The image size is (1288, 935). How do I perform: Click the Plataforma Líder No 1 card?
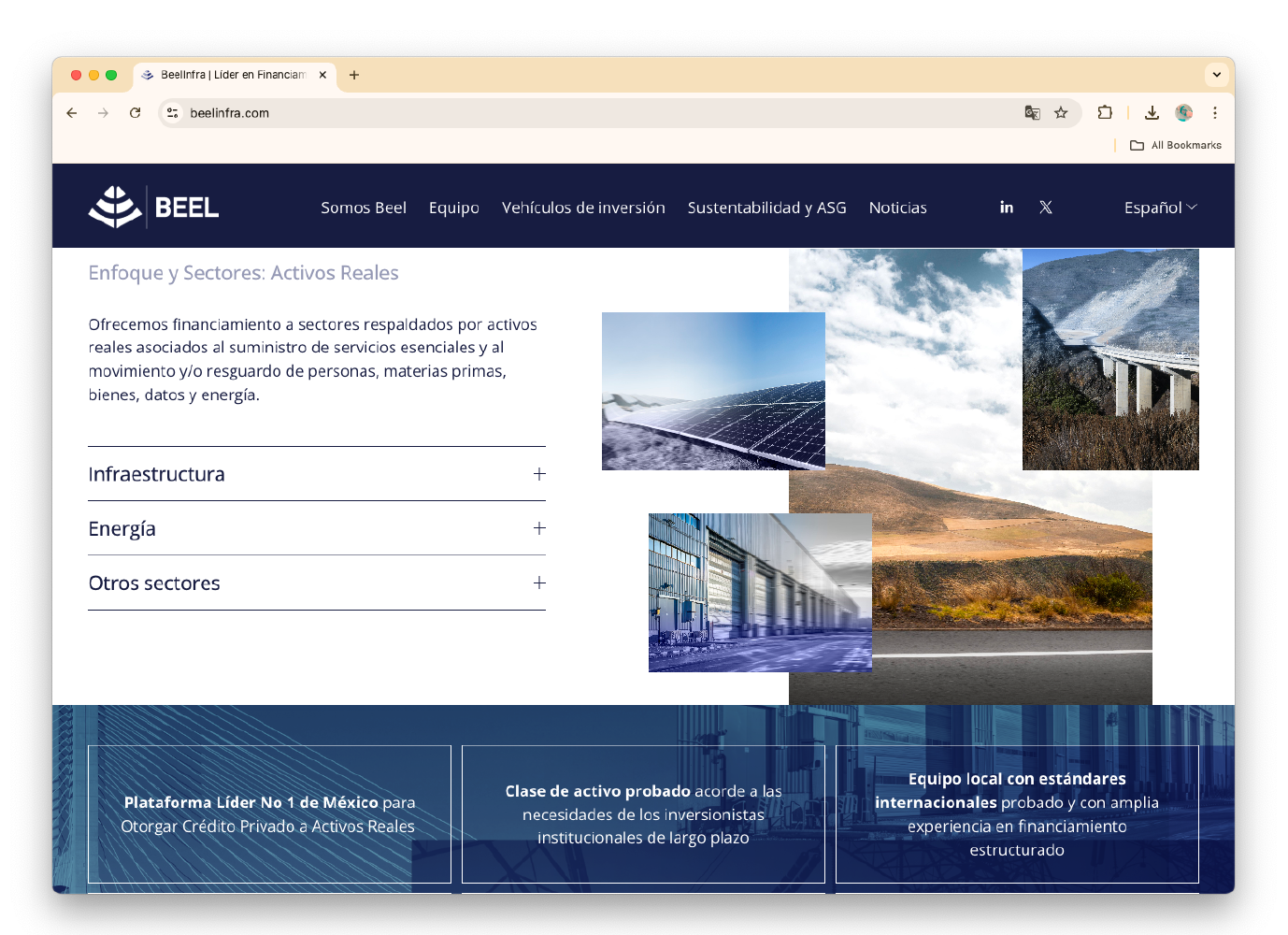coord(269,814)
